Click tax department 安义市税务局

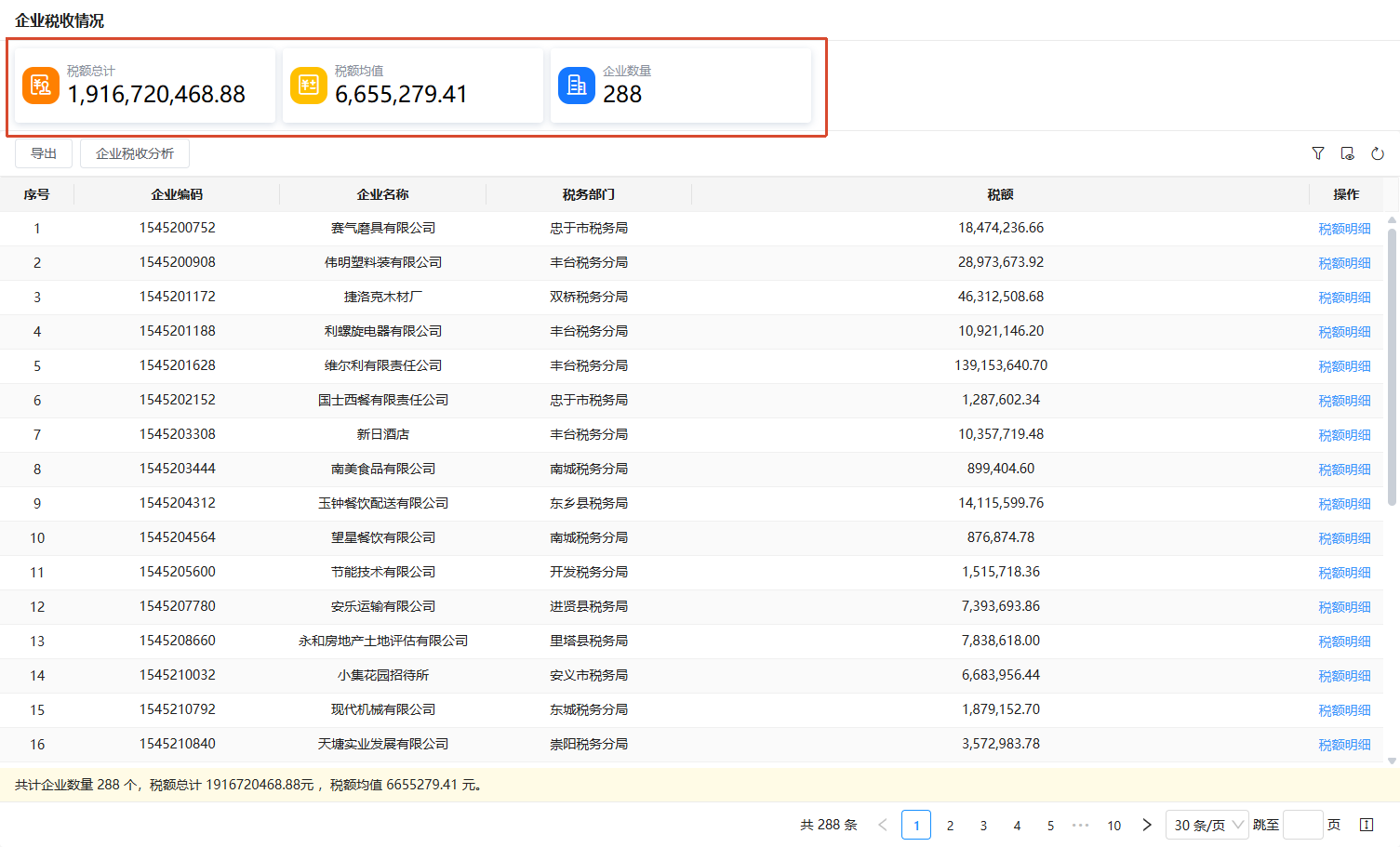pos(589,675)
